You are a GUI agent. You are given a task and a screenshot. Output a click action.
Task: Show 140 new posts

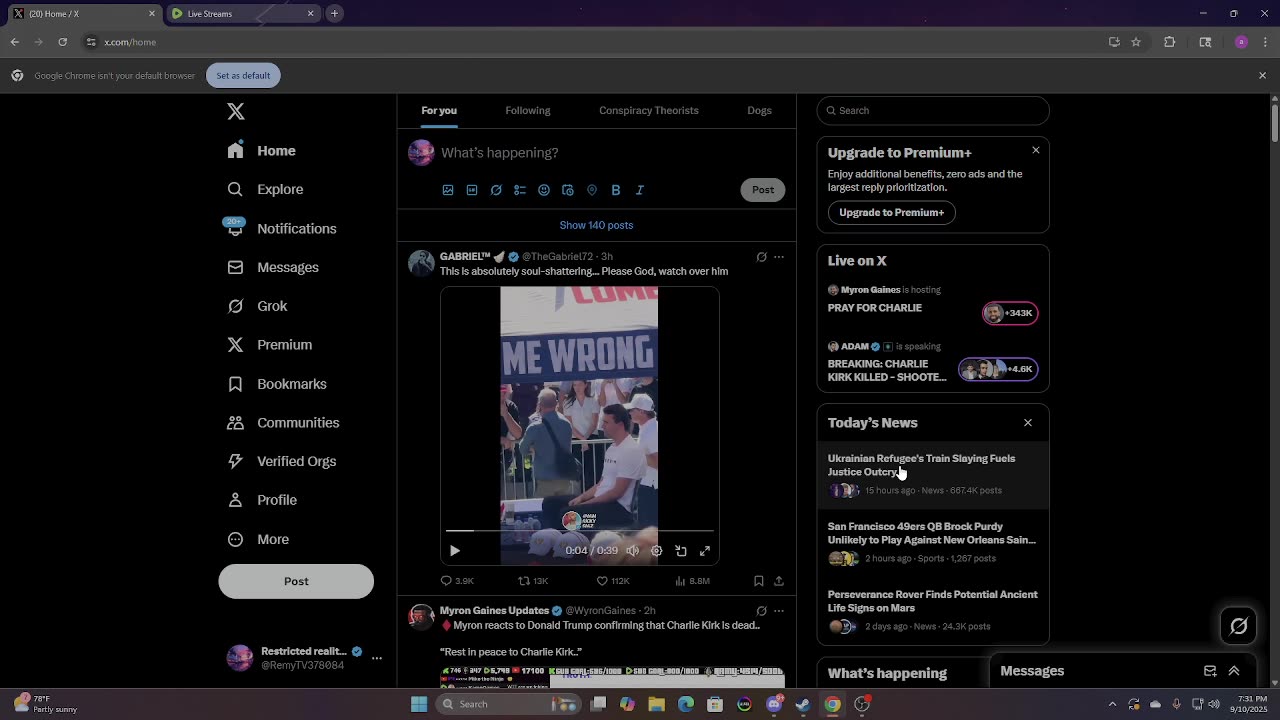pyautogui.click(x=596, y=225)
